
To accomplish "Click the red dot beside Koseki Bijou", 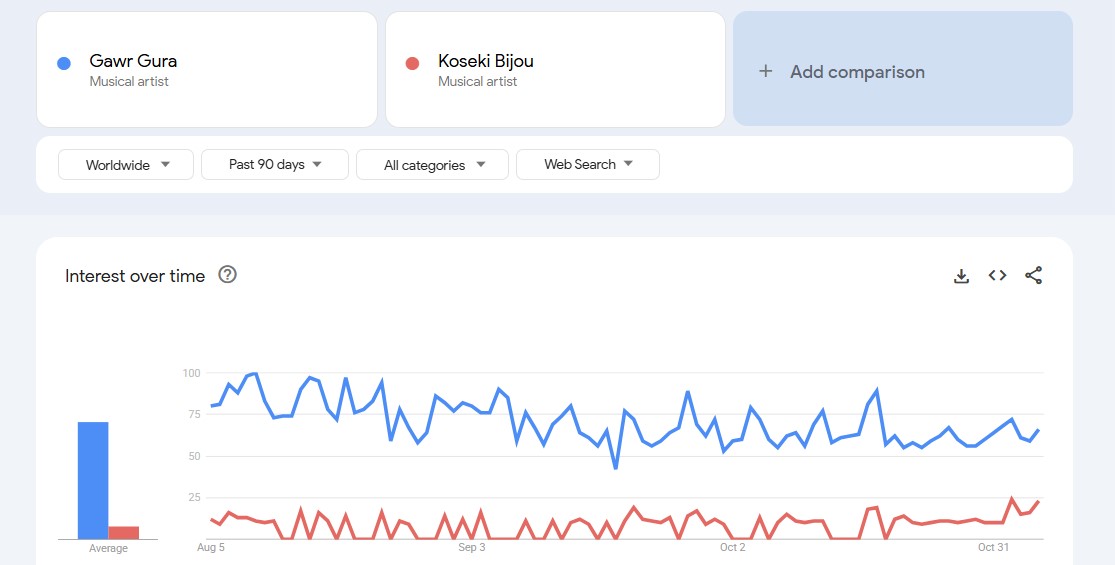I will coord(412,64).
